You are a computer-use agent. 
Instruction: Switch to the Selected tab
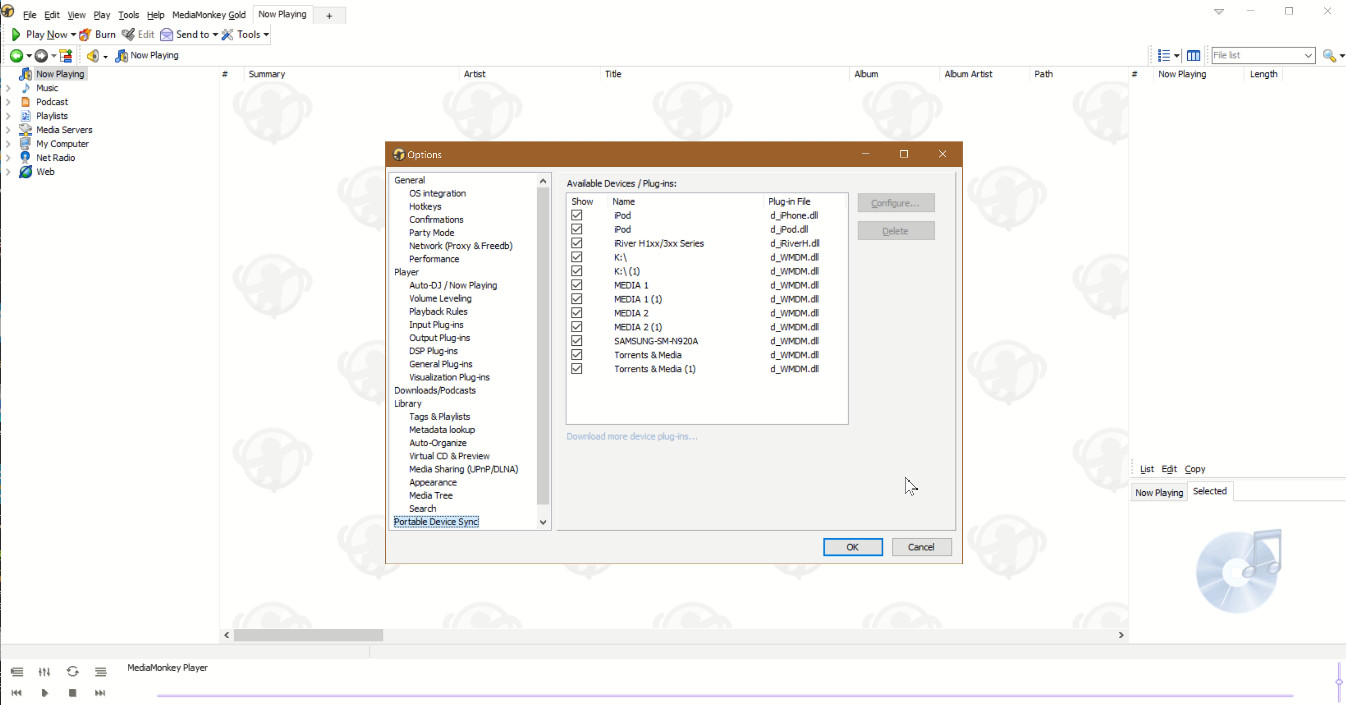tap(1209, 491)
